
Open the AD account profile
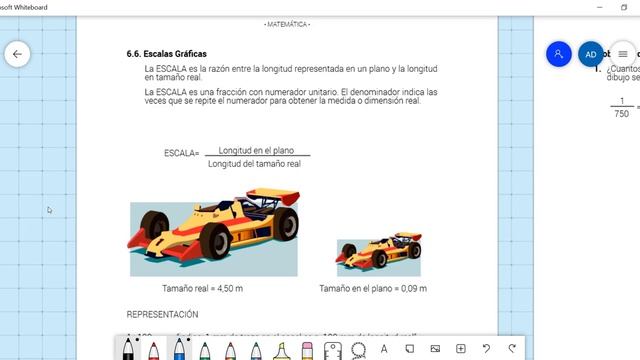(x=591, y=54)
